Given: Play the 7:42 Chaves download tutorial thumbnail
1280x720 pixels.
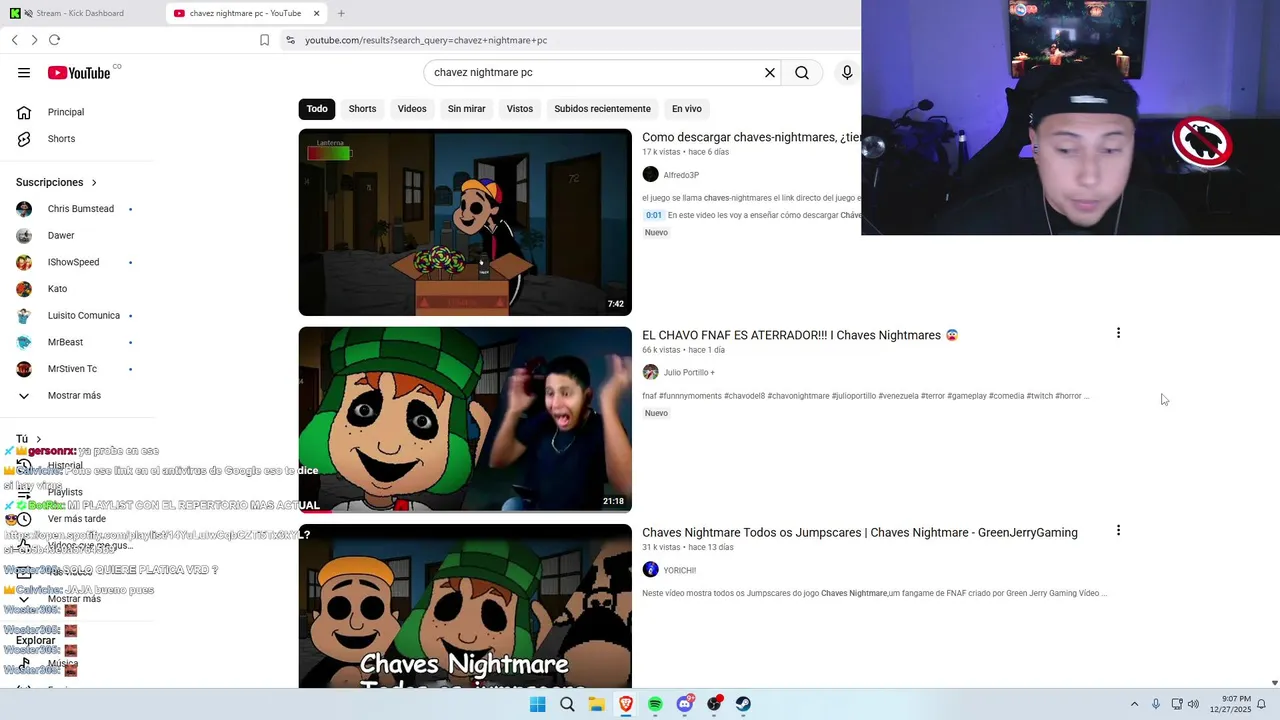Looking at the screenshot, I should click(465, 222).
